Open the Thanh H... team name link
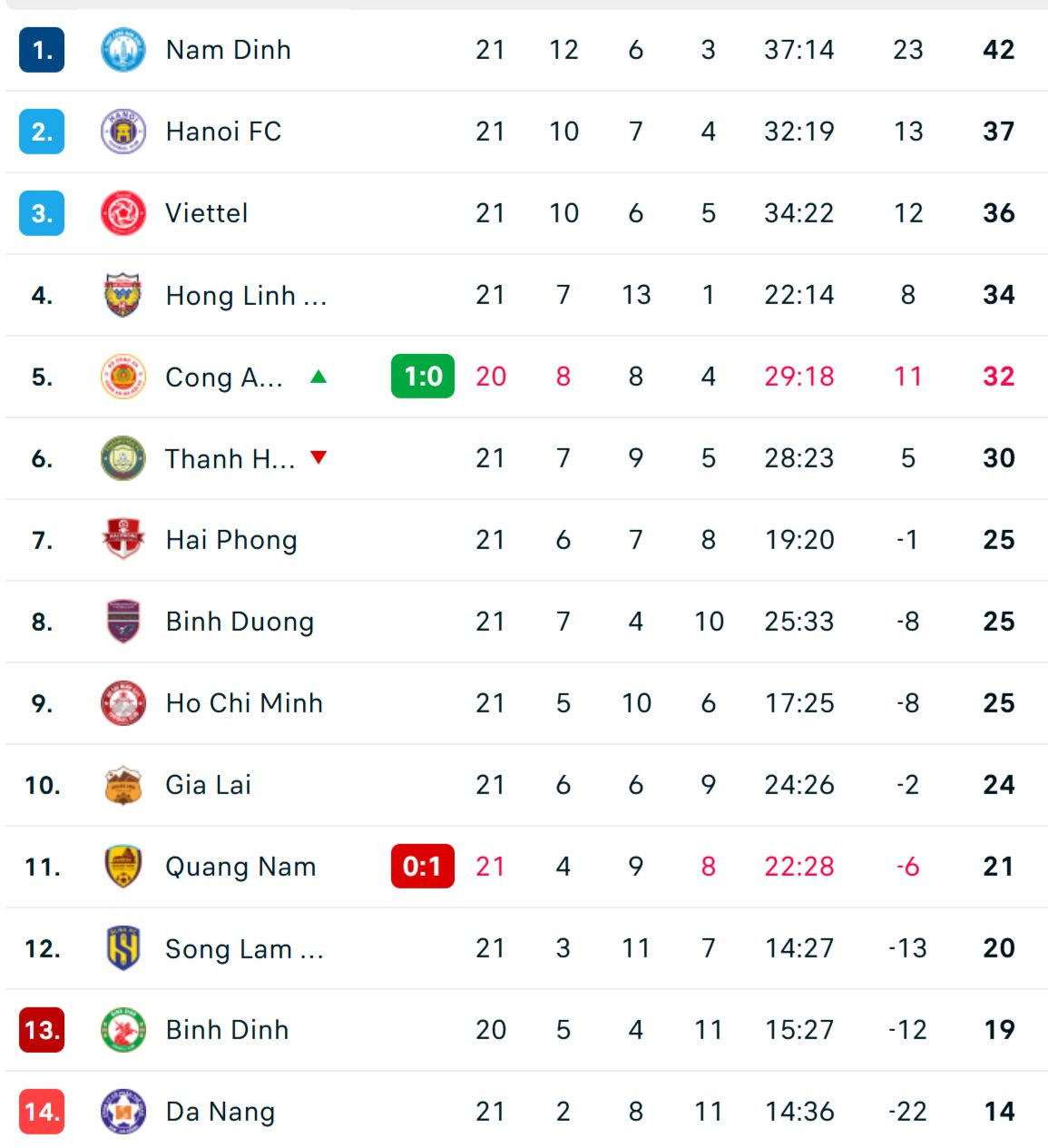 [230, 458]
